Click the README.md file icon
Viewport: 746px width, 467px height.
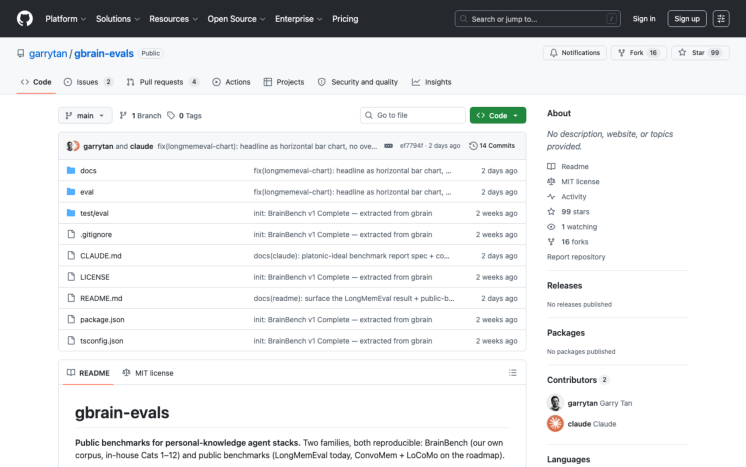(71, 298)
